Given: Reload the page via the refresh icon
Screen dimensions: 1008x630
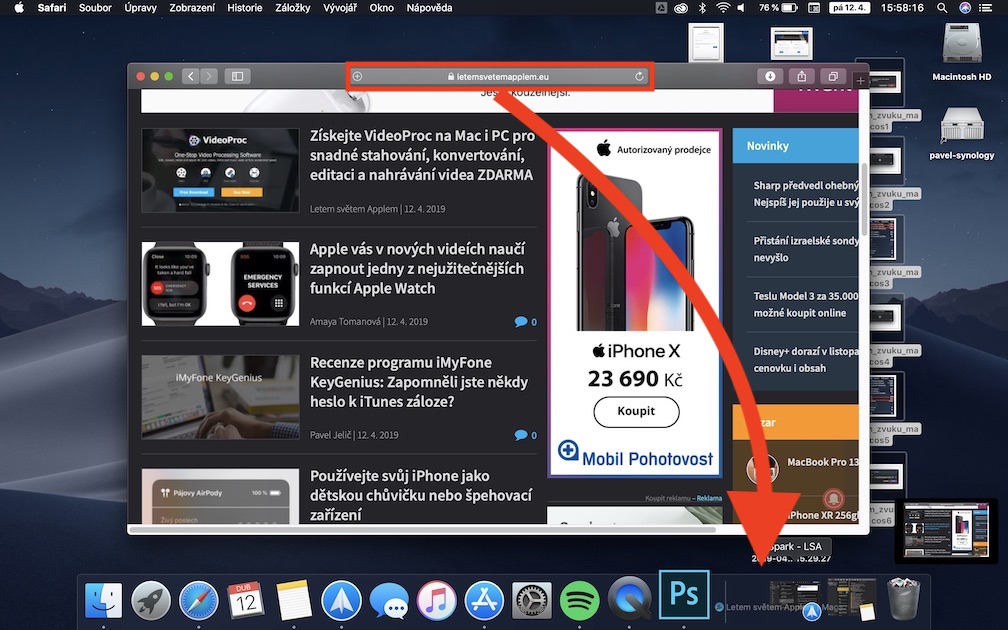Looking at the screenshot, I should coord(639,76).
